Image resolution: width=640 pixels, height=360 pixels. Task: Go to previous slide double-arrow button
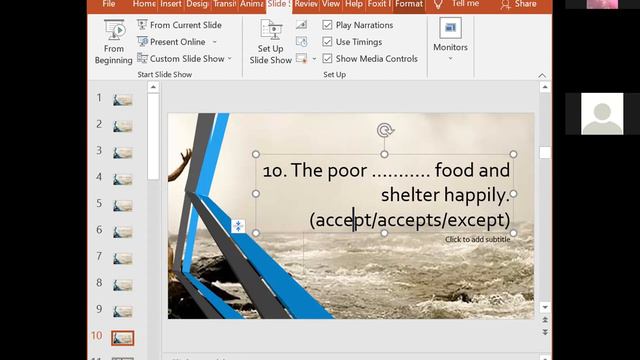tap(545, 320)
